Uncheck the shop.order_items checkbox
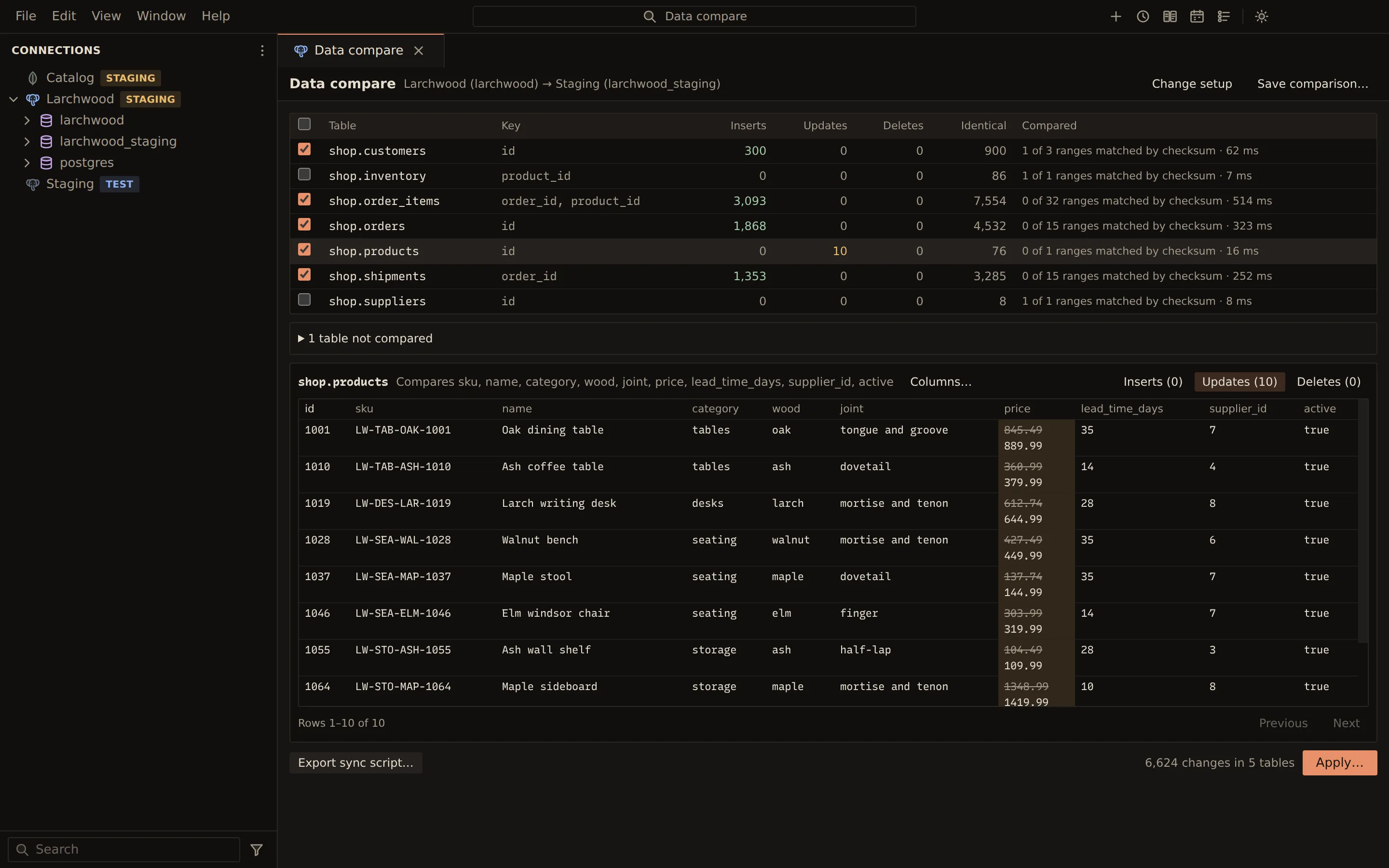The image size is (1389, 868). click(x=304, y=199)
